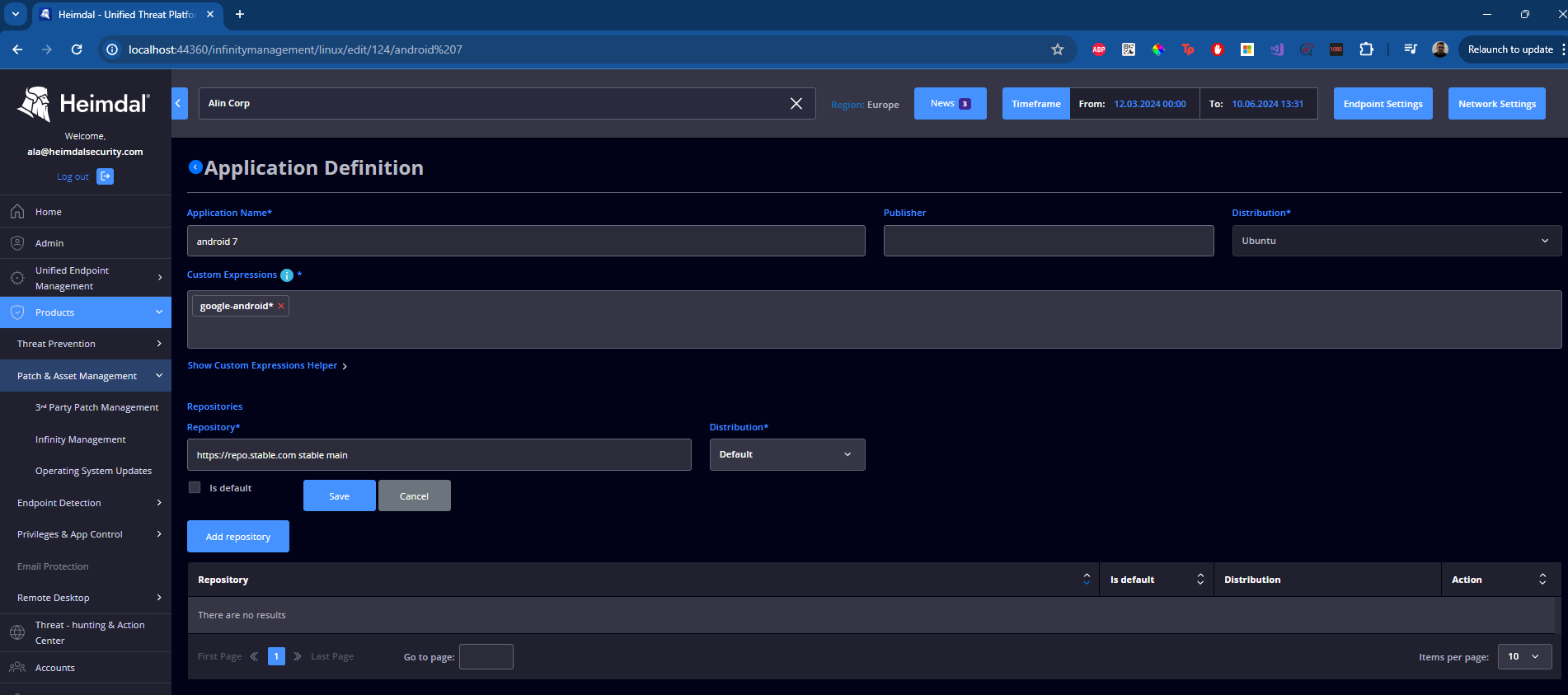This screenshot has width=1568, height=695.
Task: Open the browser Extensions puzzle icon
Action: [x=1366, y=49]
